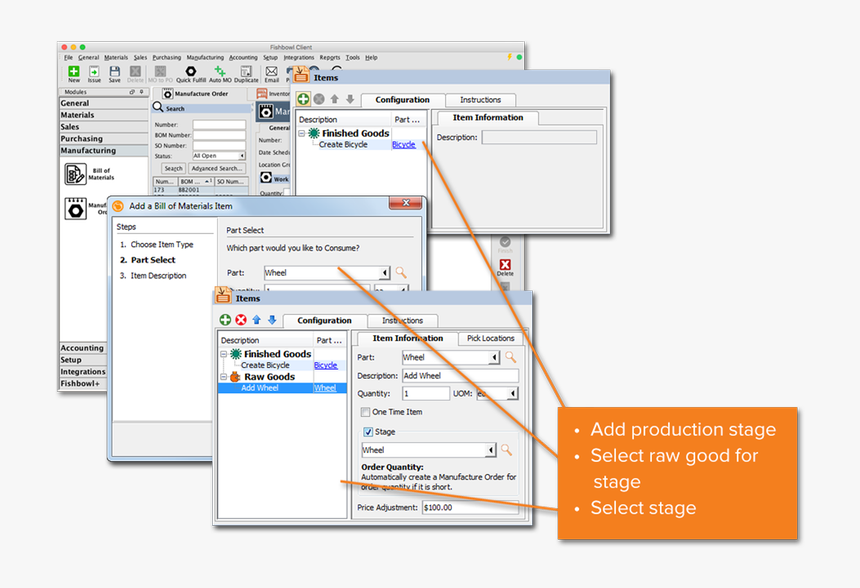Sort by the BOM column header
Screen dimensions: 860x588
(195, 182)
